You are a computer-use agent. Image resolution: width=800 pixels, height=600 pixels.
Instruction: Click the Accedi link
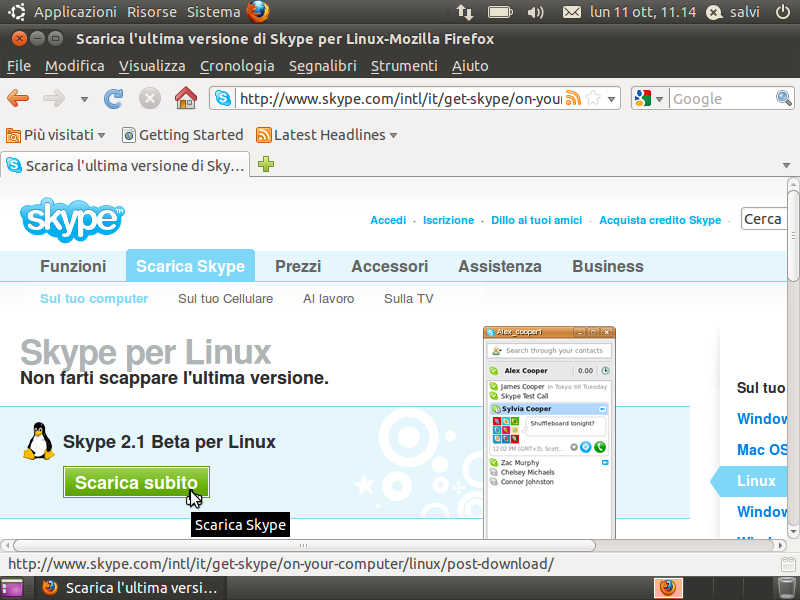tap(388, 220)
